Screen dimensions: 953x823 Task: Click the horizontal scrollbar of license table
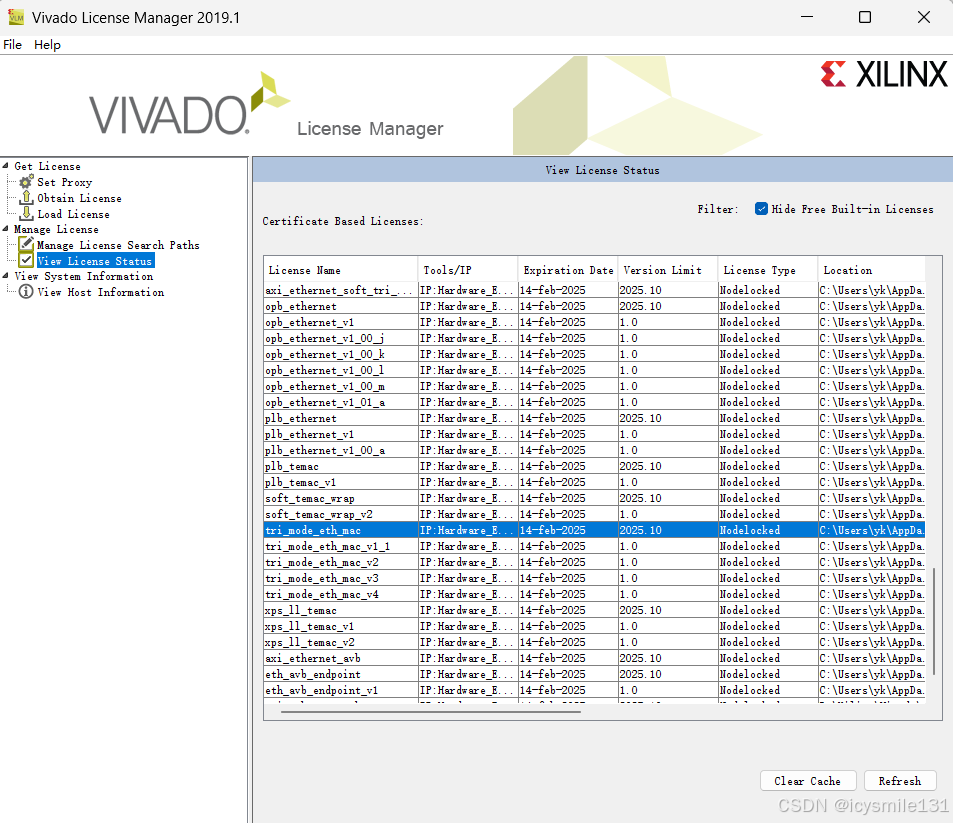[x=430, y=711]
